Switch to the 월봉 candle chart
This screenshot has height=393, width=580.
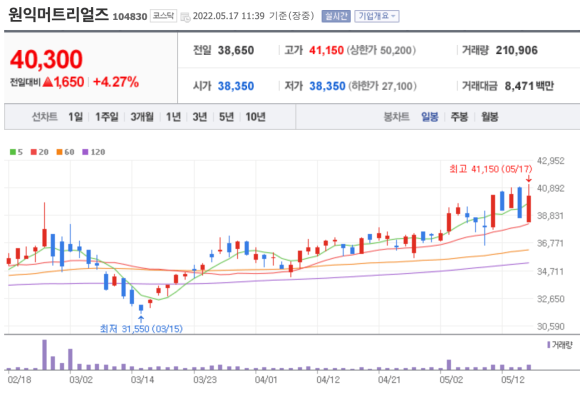pyautogui.click(x=490, y=117)
